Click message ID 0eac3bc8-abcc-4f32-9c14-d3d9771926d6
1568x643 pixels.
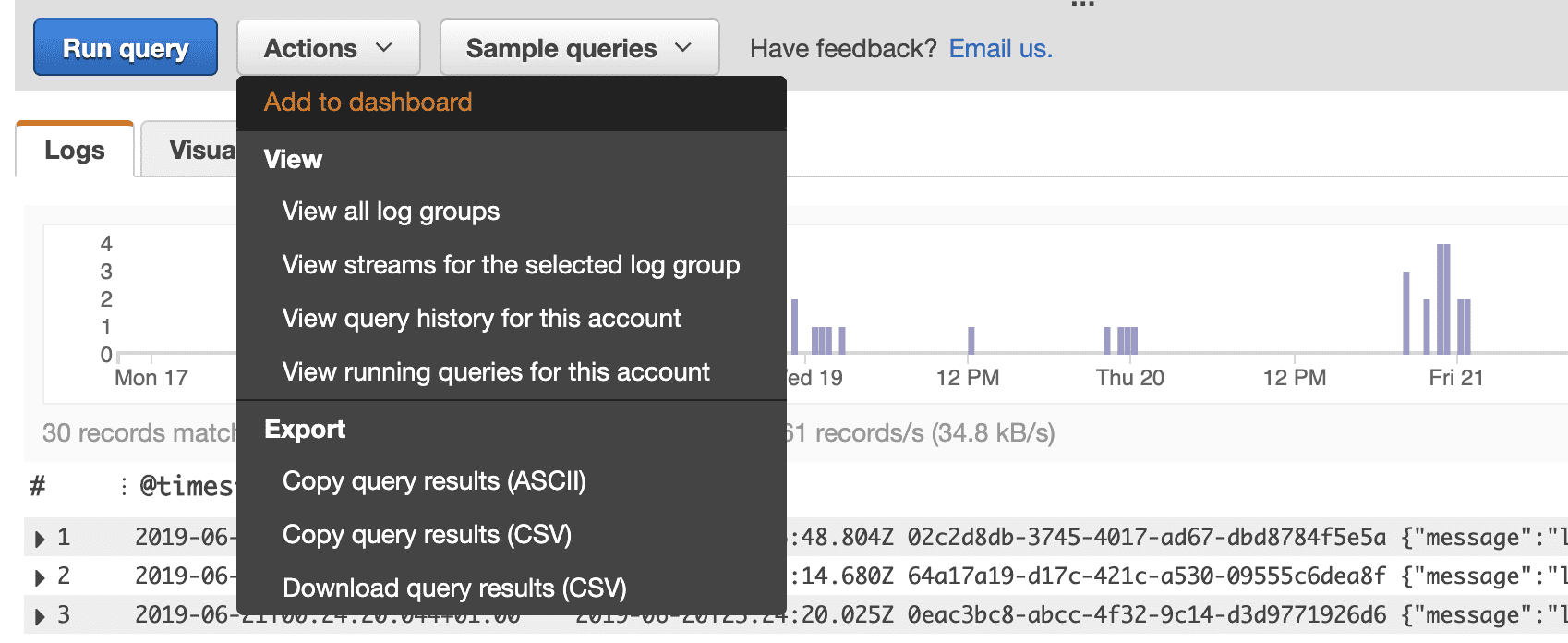(1147, 615)
